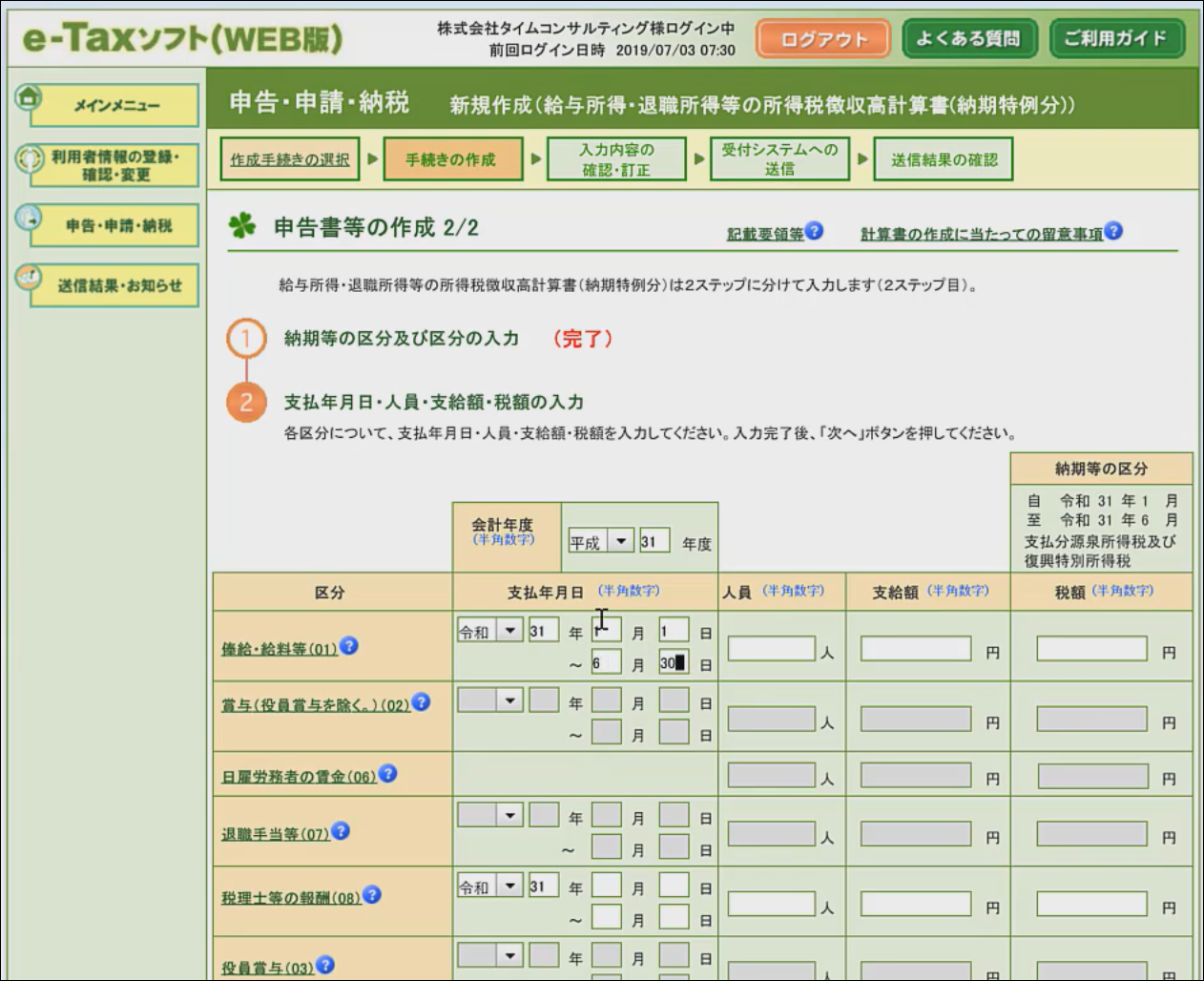Click the 税額 input field for 俸給・給料等

tap(1091, 650)
